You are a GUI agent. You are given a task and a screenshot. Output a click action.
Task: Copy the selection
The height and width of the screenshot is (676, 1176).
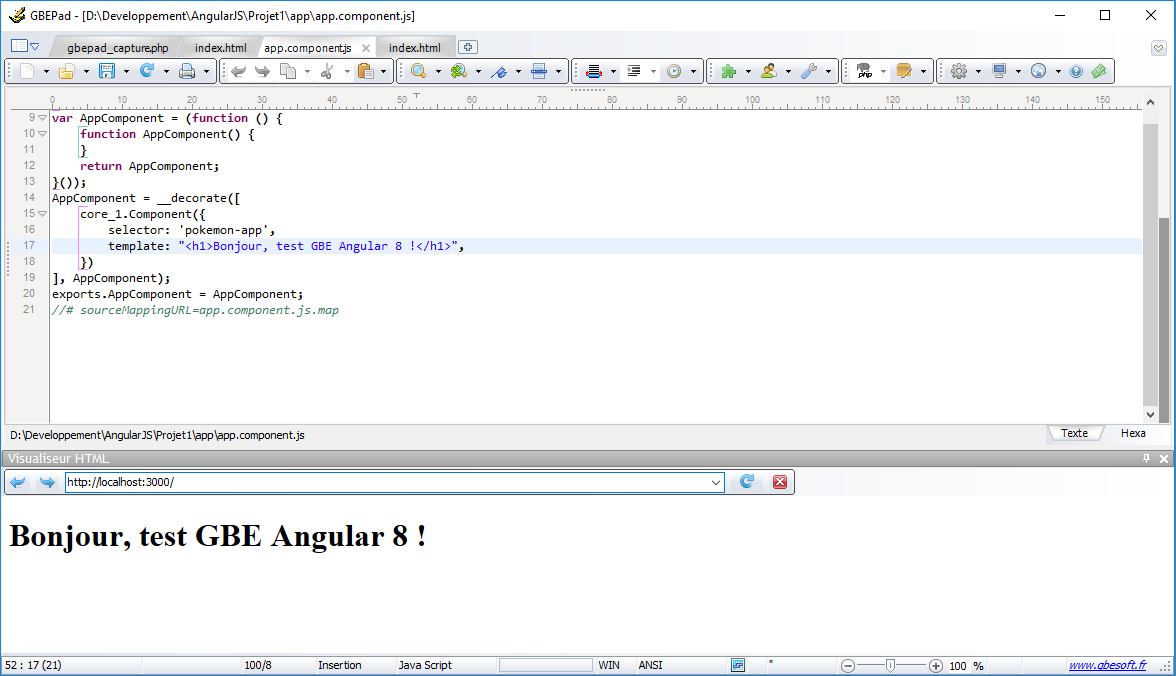click(288, 71)
